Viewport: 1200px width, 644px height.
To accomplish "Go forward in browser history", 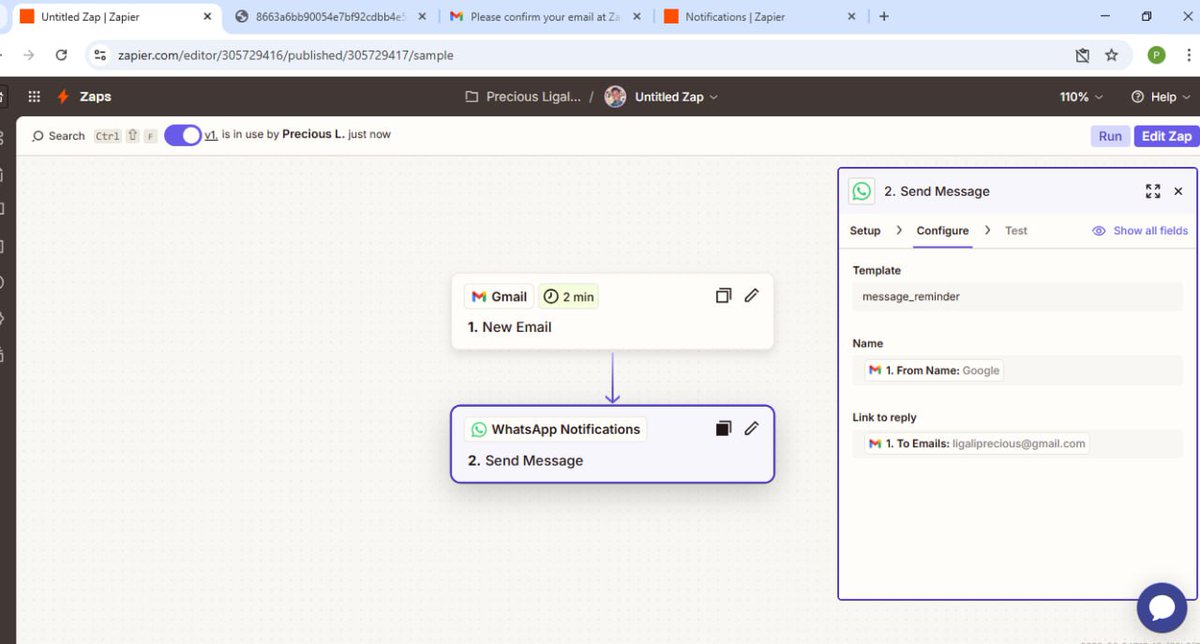I will [28, 56].
